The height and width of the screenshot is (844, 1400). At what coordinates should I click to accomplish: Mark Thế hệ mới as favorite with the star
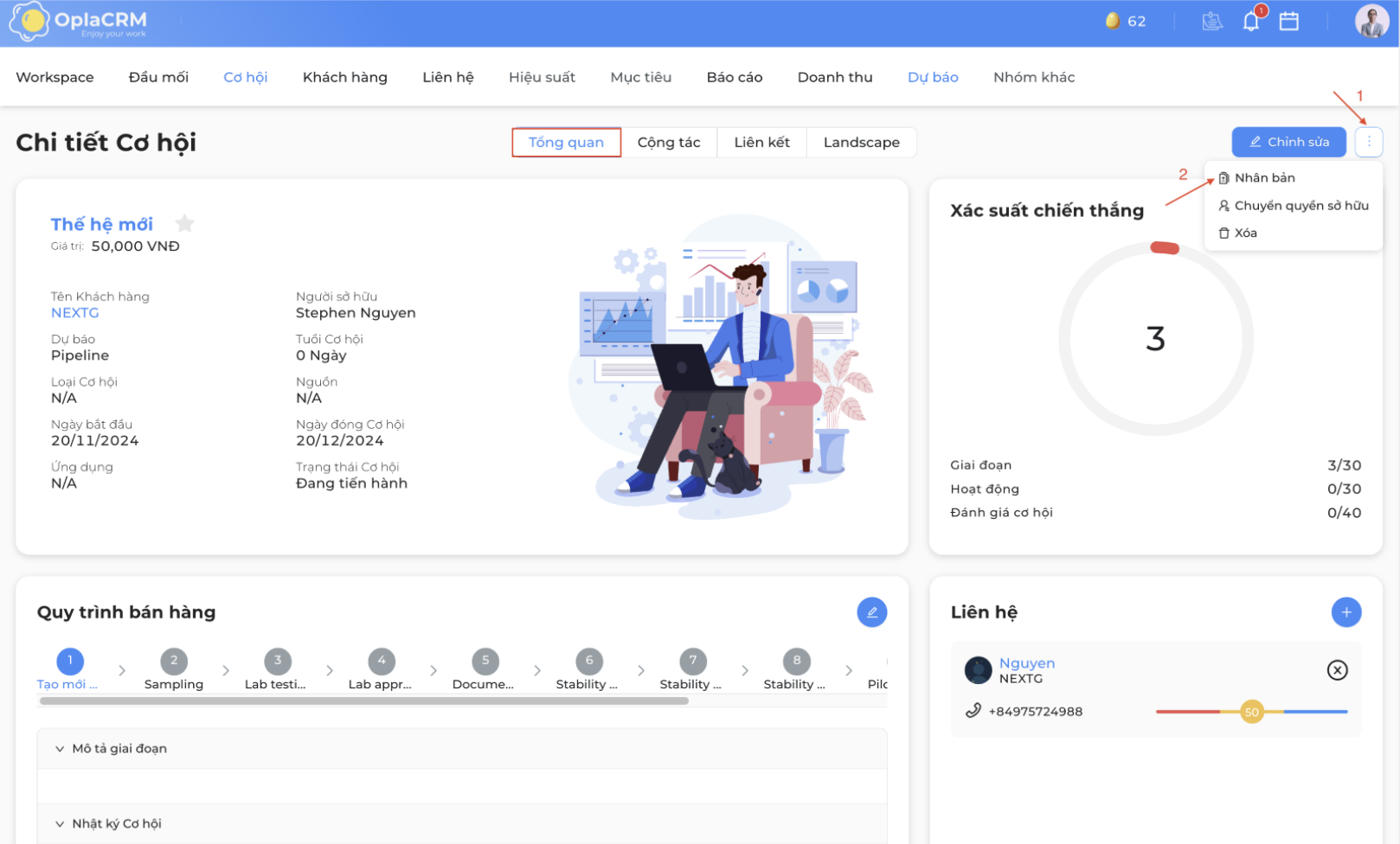[x=184, y=224]
